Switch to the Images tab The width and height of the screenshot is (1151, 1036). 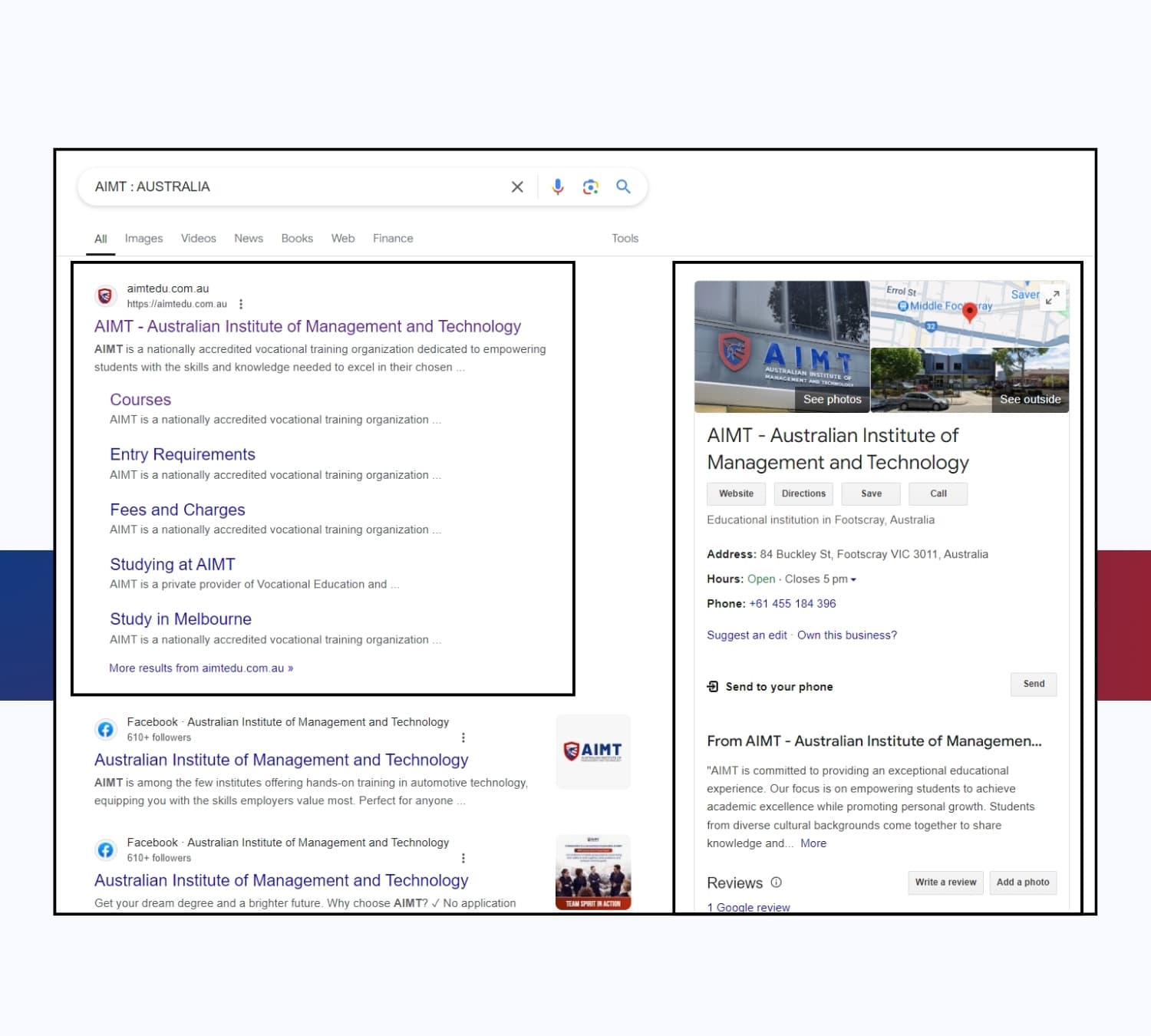click(x=143, y=239)
